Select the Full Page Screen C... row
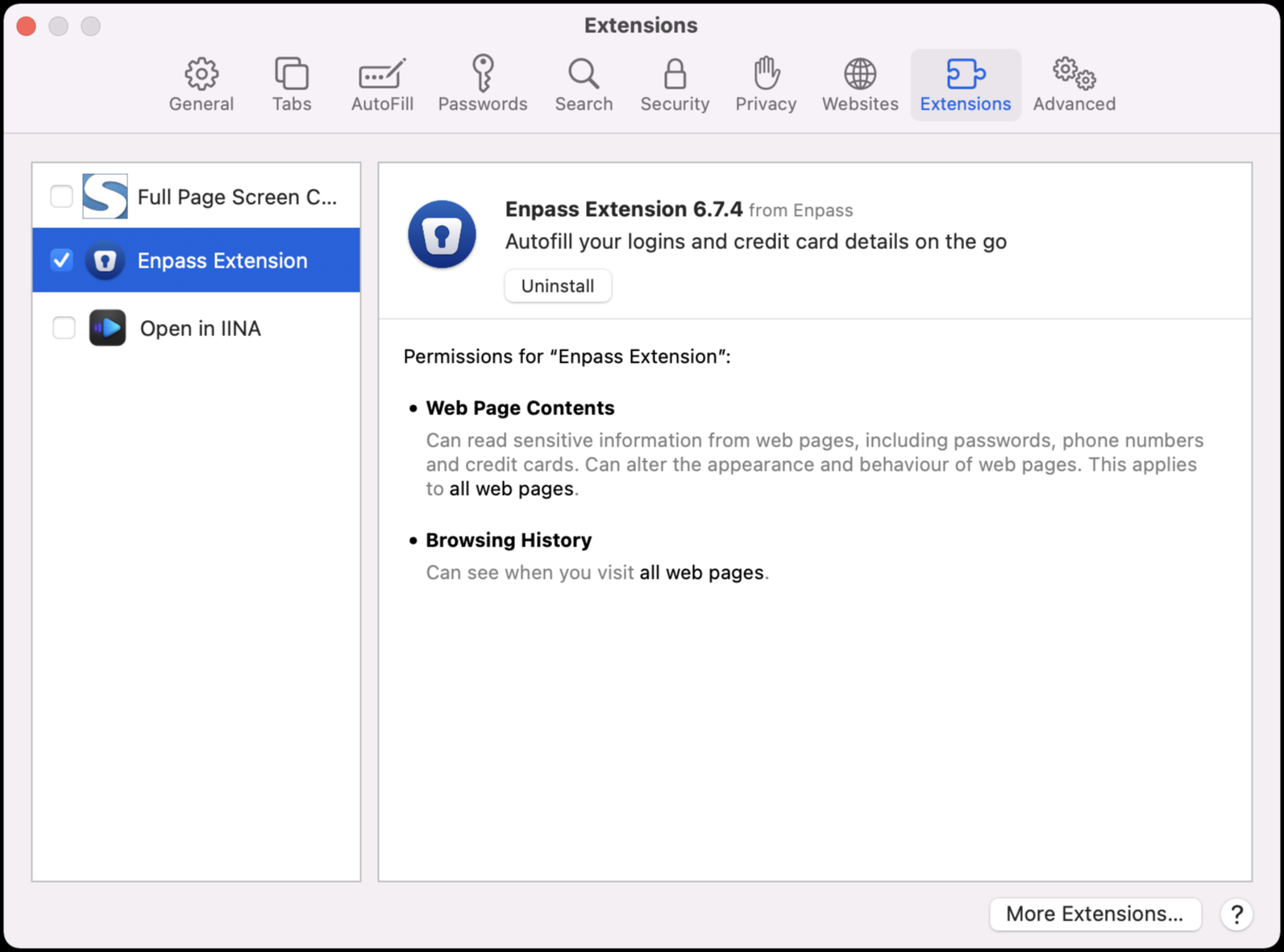Image resolution: width=1284 pixels, height=952 pixels. [x=196, y=196]
